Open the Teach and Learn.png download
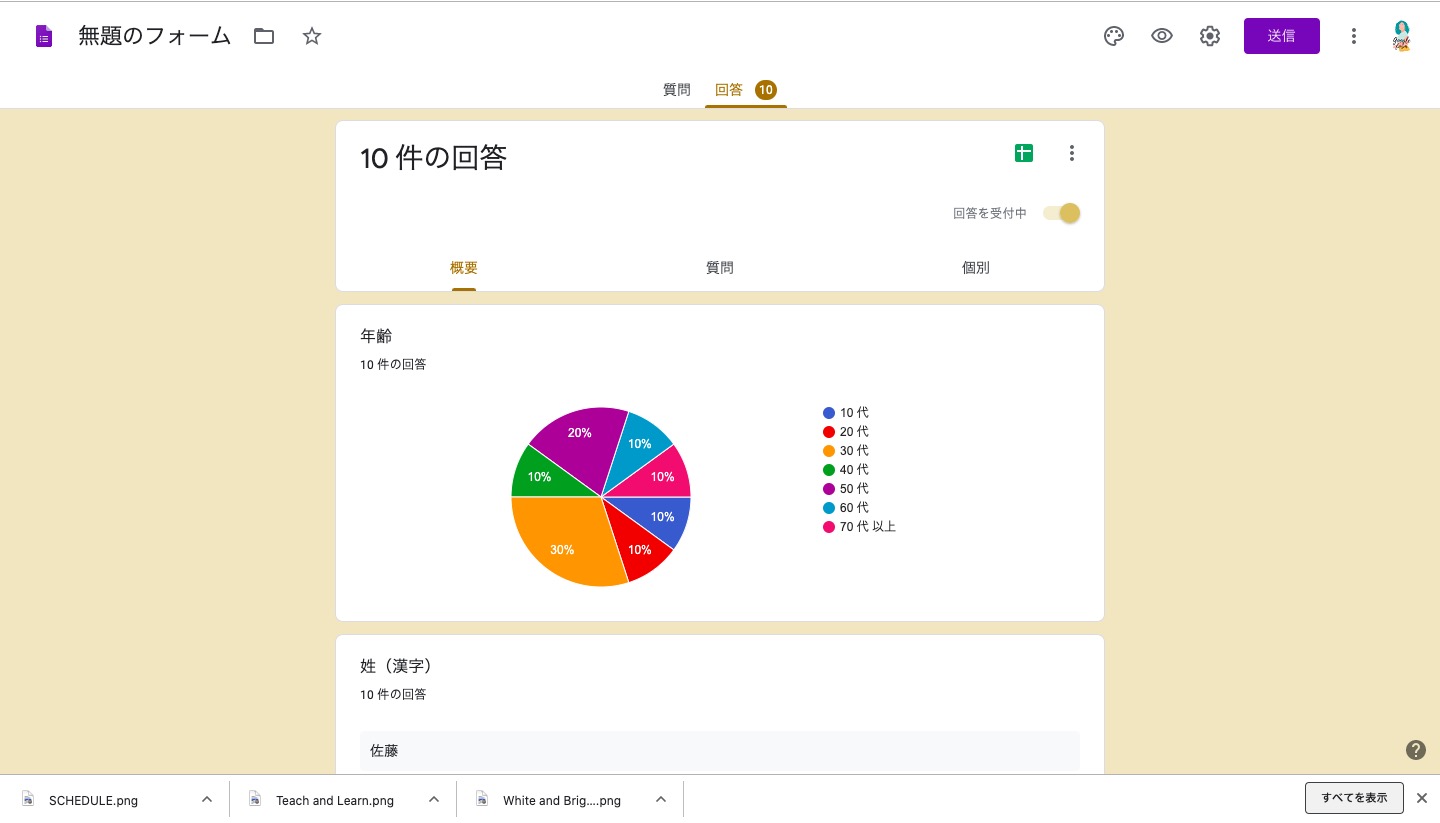The height and width of the screenshot is (823, 1440). (334, 800)
